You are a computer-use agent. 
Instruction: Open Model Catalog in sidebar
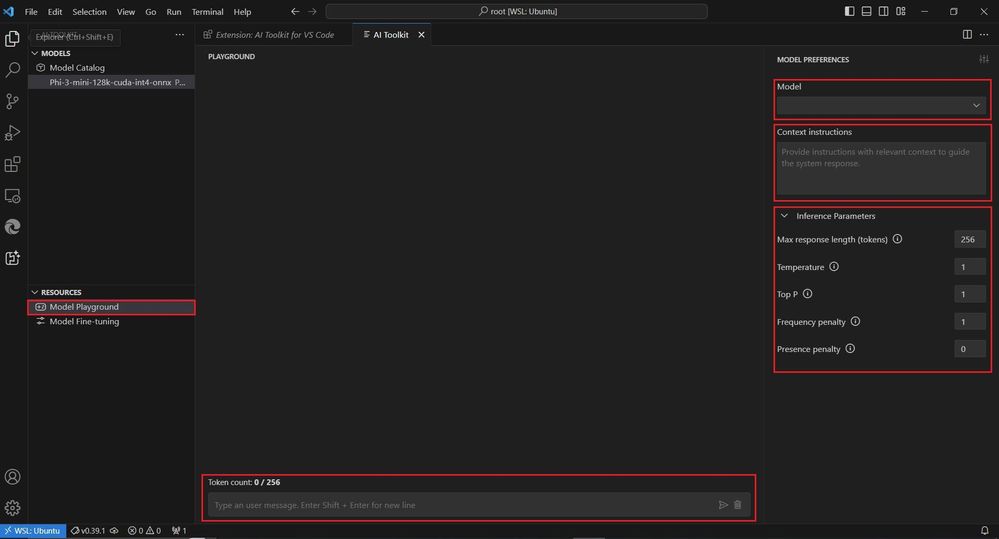click(x=111, y=68)
